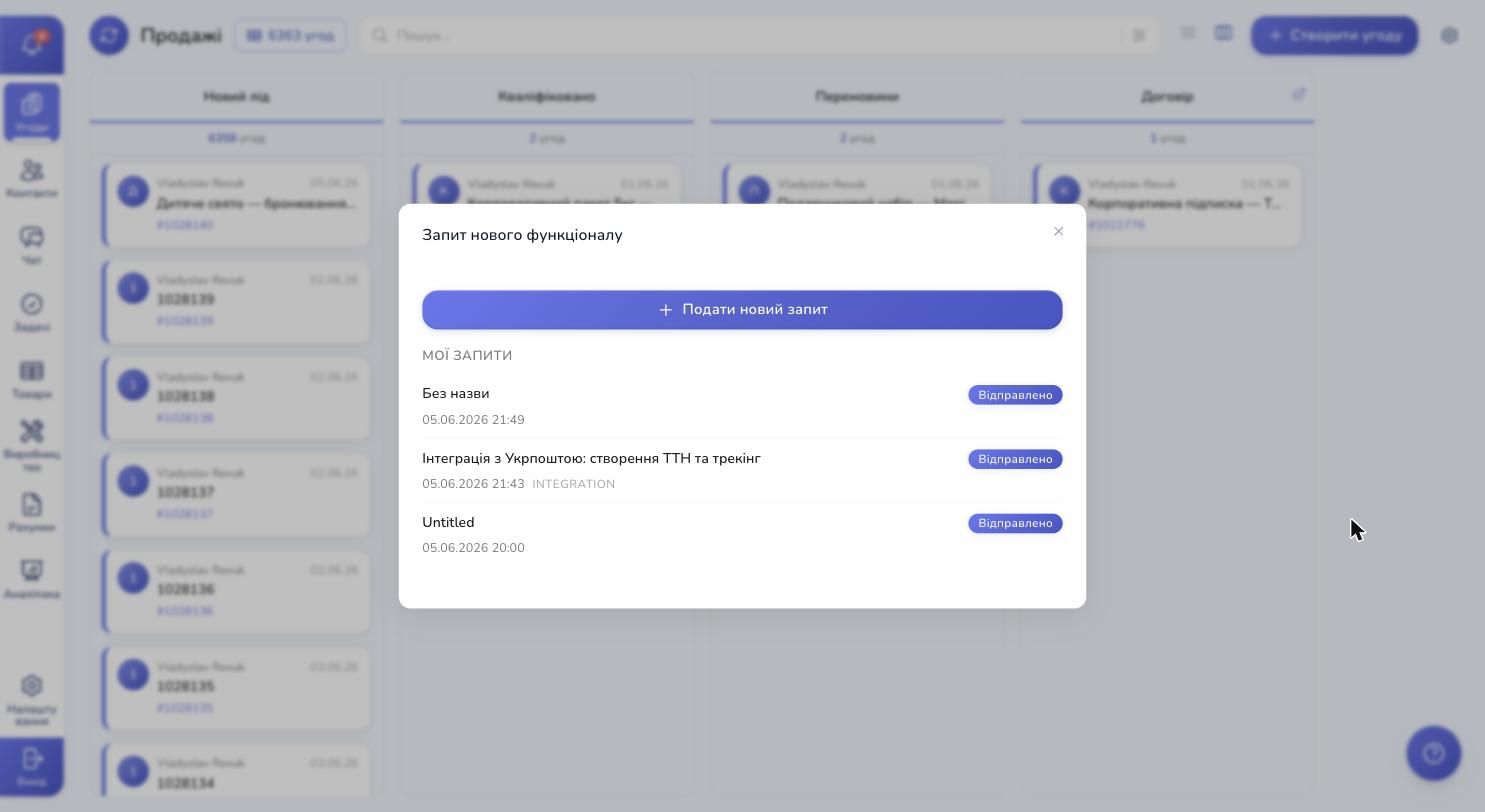
Task: Open the Товари sidebar section
Action: click(x=32, y=379)
